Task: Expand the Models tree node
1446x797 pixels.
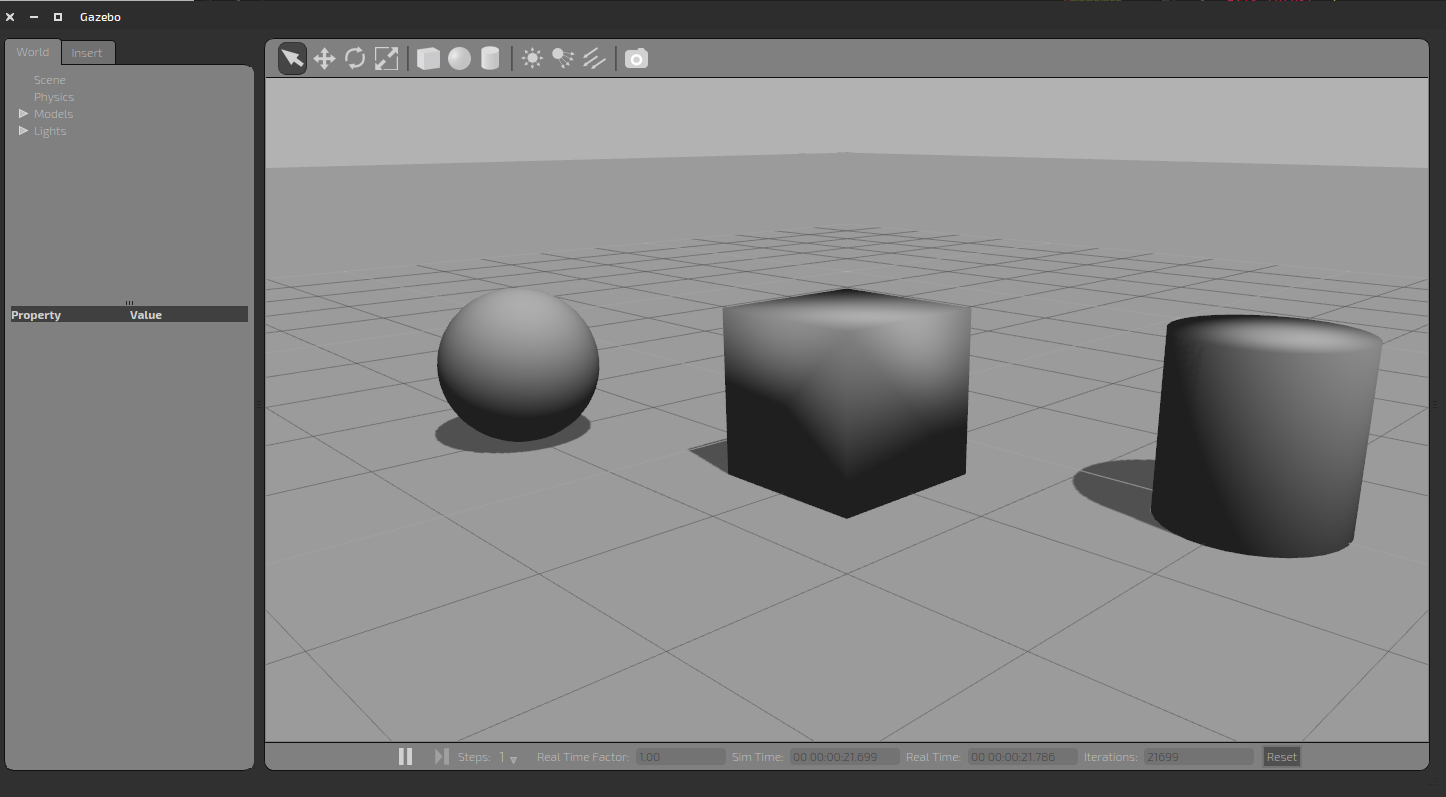Action: pyautogui.click(x=24, y=114)
